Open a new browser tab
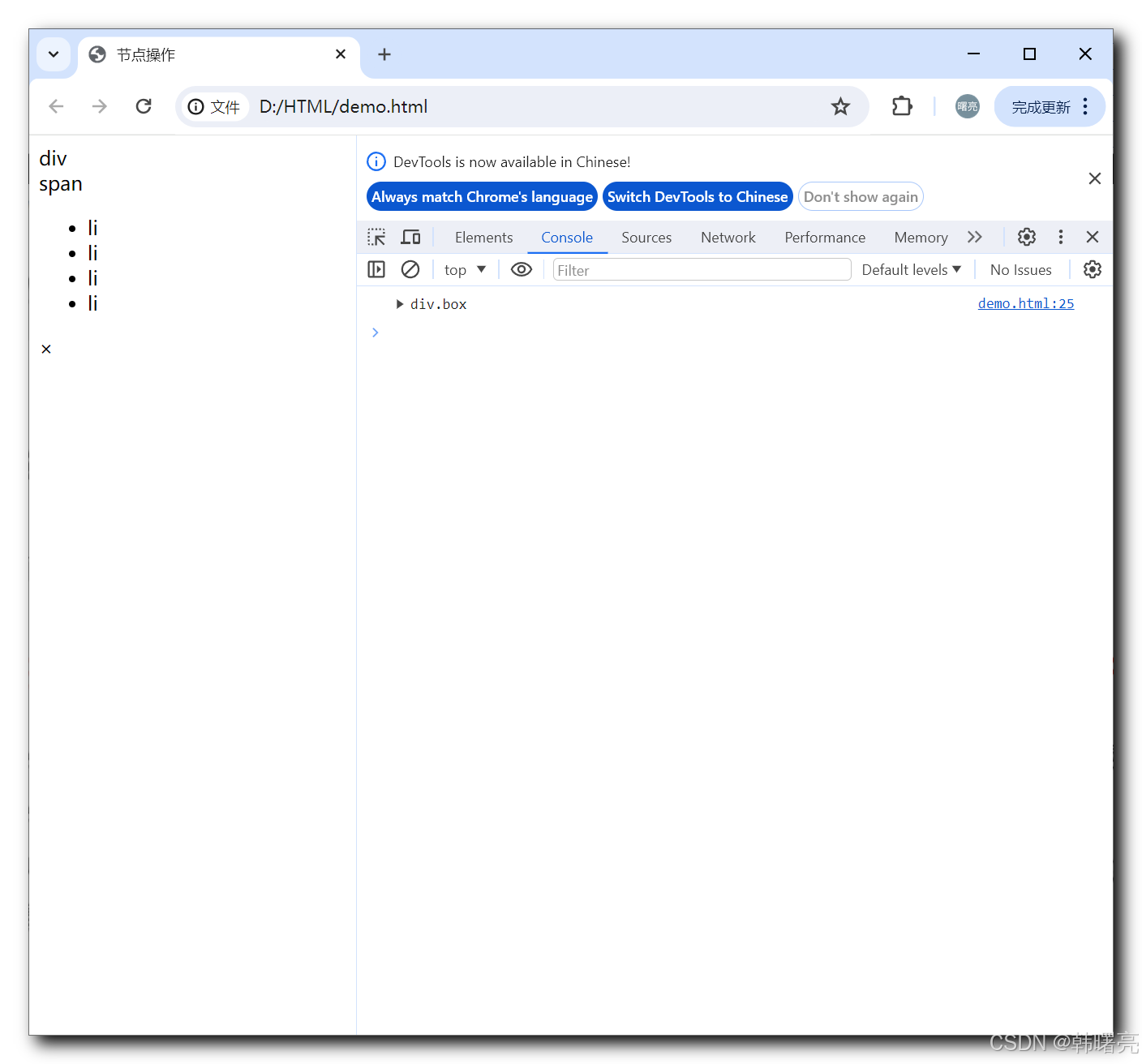 tap(384, 54)
